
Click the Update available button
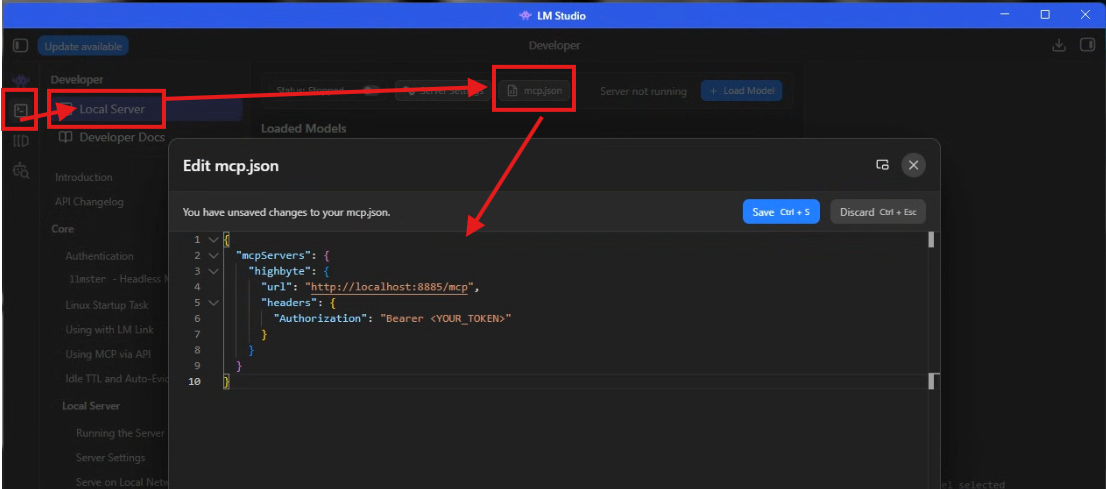83,47
